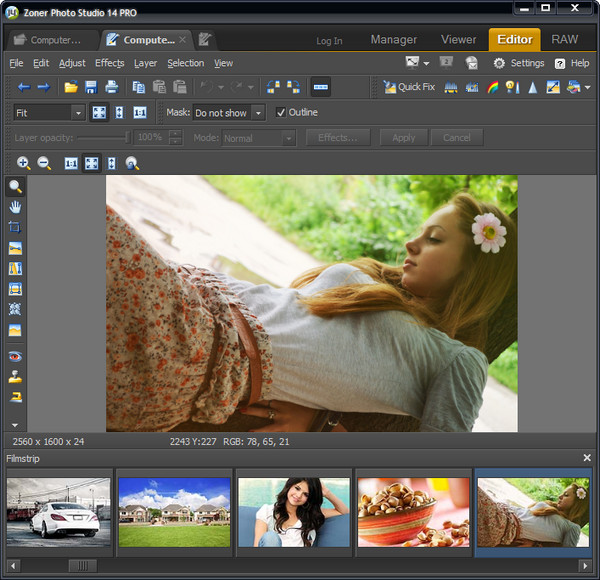The height and width of the screenshot is (580, 600).
Task: Open the Effects menu
Action: click(110, 63)
